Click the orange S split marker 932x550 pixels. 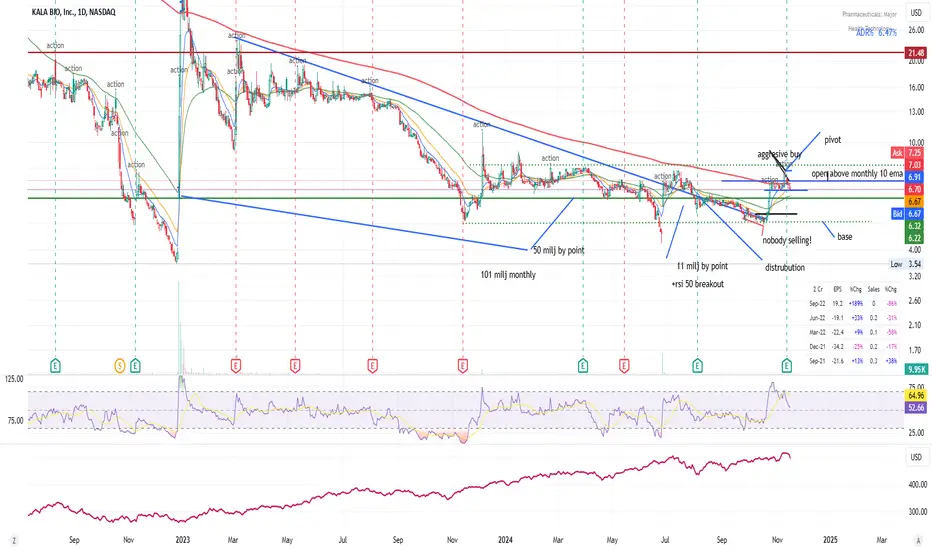(119, 366)
